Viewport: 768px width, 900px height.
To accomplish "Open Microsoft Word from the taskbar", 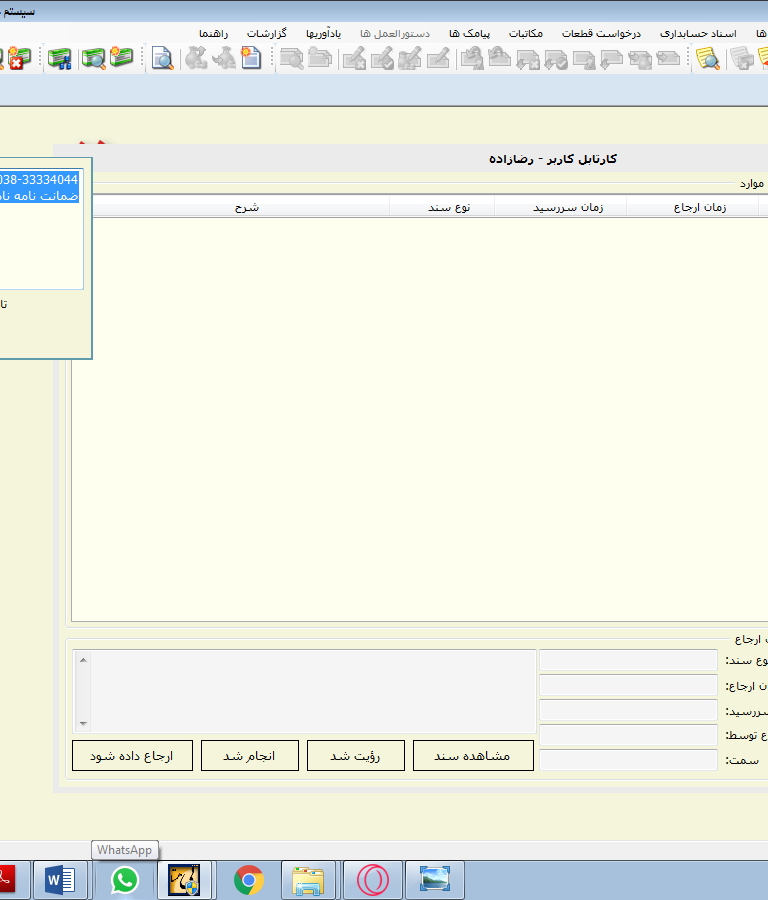I will point(61,880).
